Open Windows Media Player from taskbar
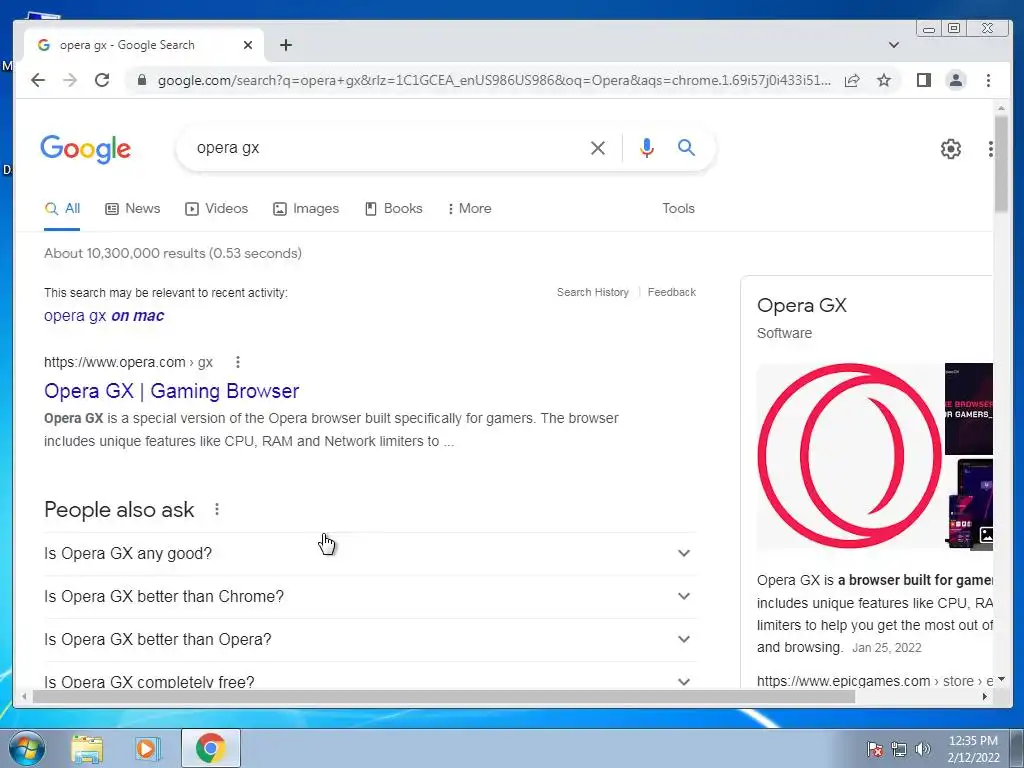This screenshot has width=1024, height=768. (148, 748)
